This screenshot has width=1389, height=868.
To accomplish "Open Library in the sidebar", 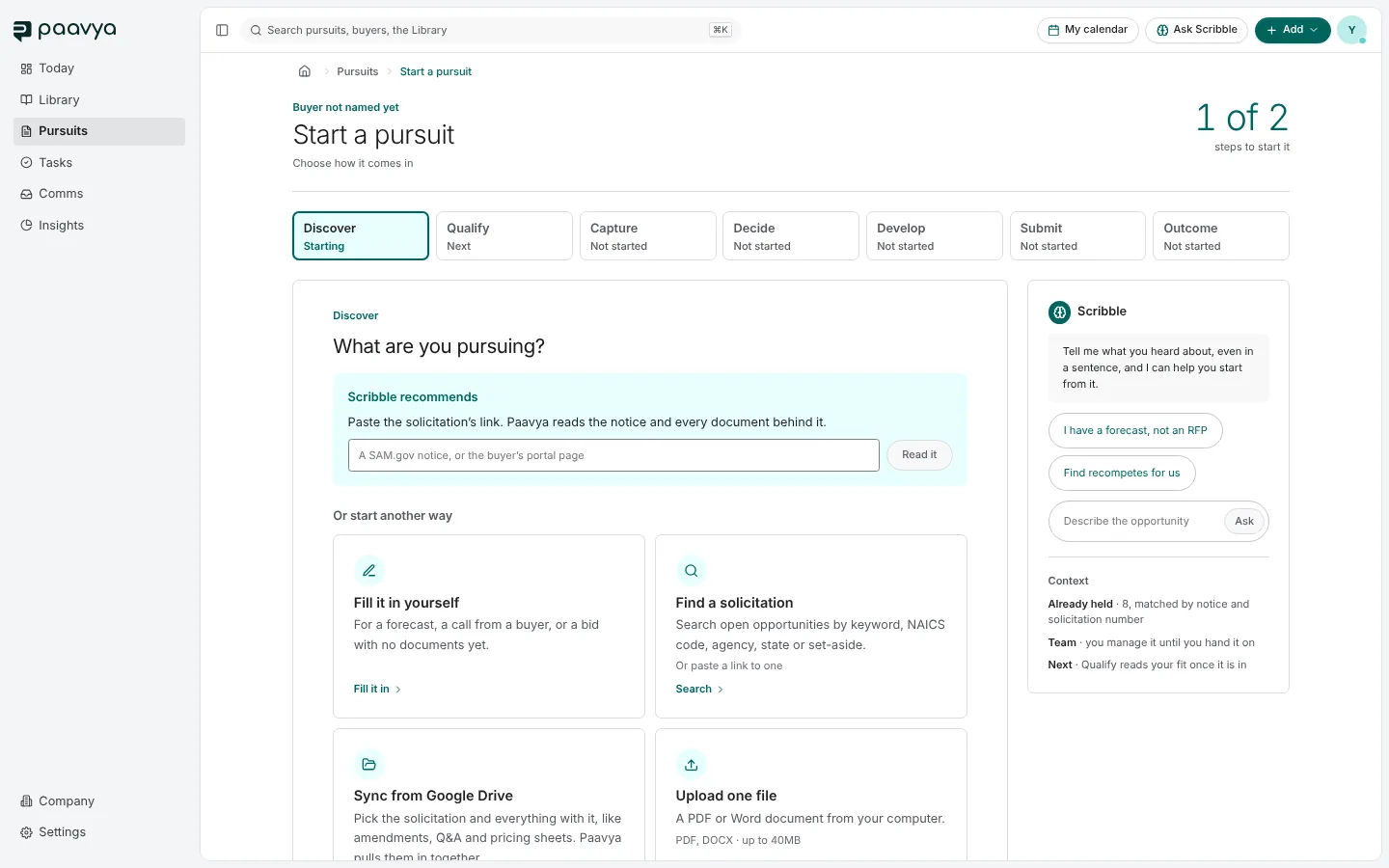I will point(99,100).
